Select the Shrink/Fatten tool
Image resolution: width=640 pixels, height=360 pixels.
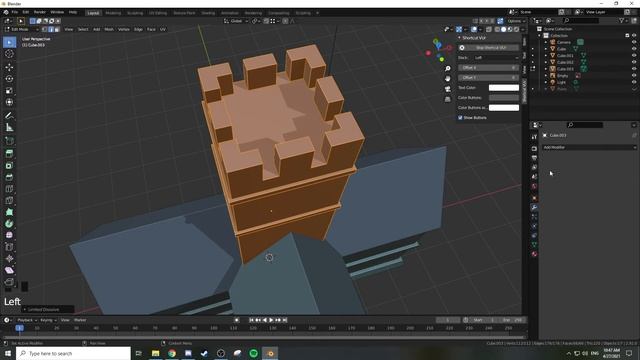pyautogui.click(x=9, y=258)
